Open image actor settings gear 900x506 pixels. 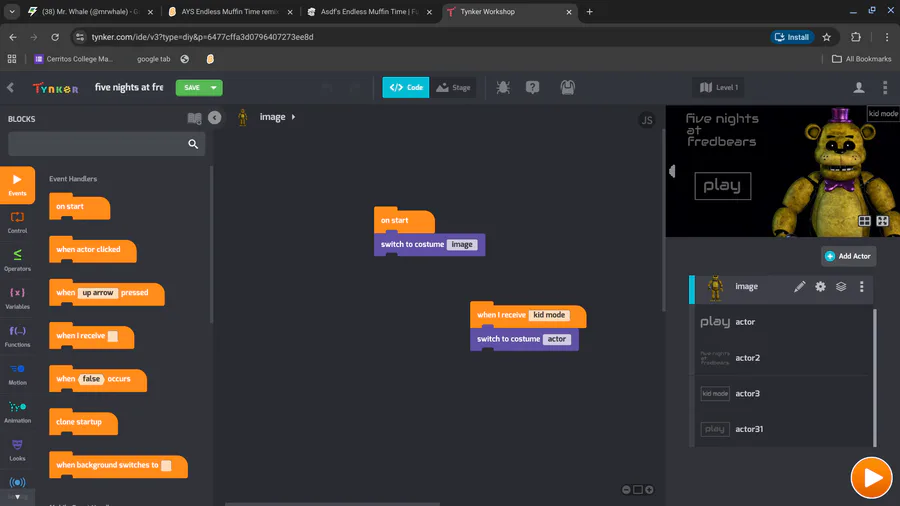click(x=820, y=286)
